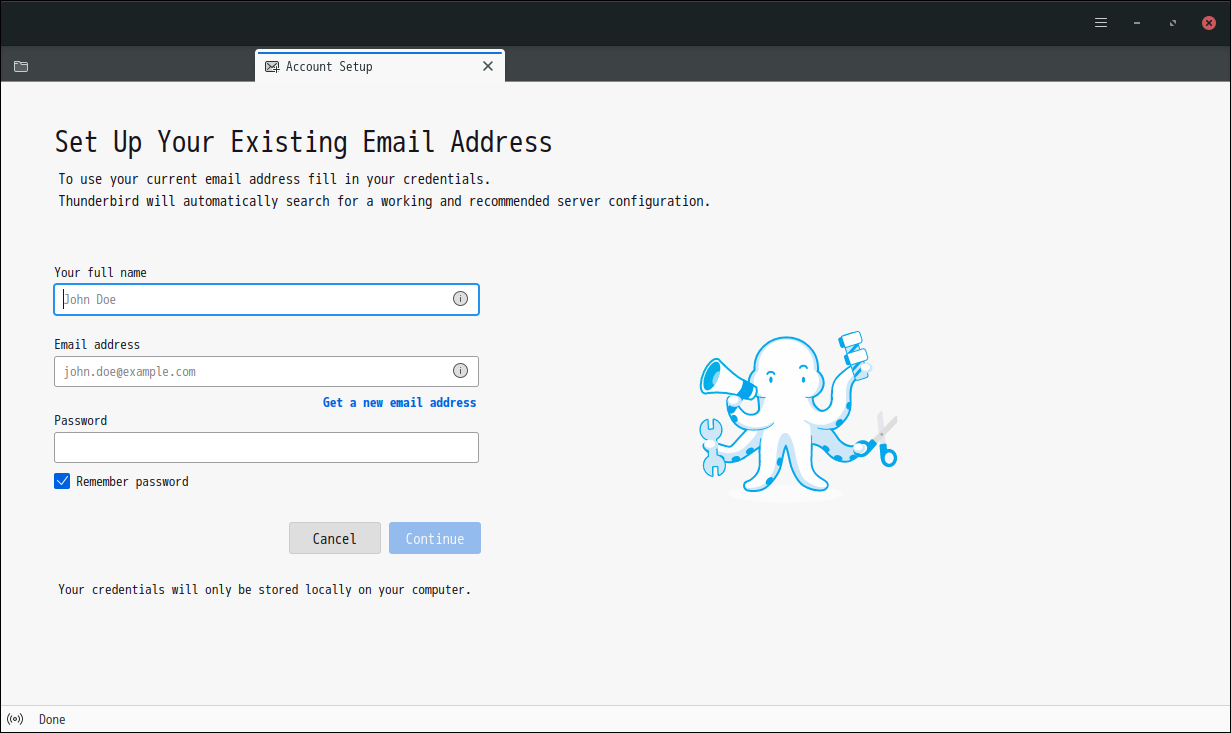The height and width of the screenshot is (733, 1231).
Task: Click the Done status bar text
Action: pos(52,719)
